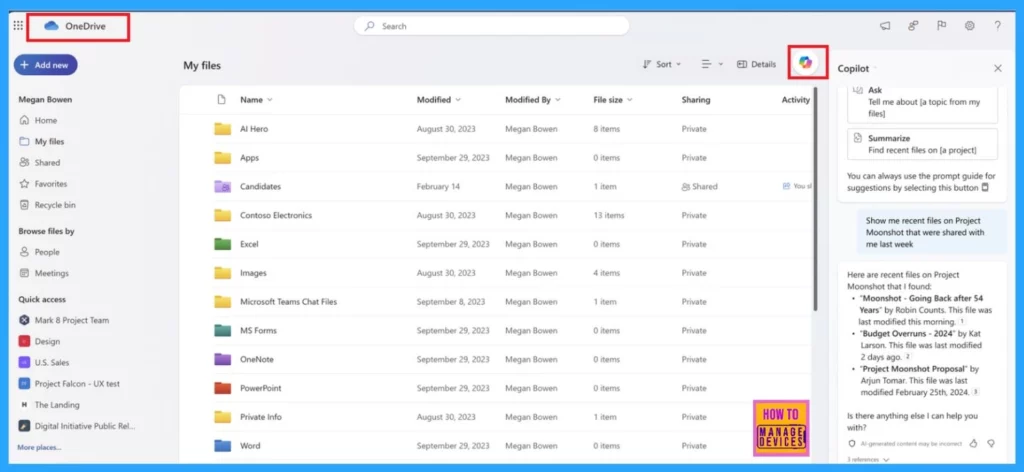1024x472 pixels.
Task: Select My files in the sidebar
Action: 42,141
